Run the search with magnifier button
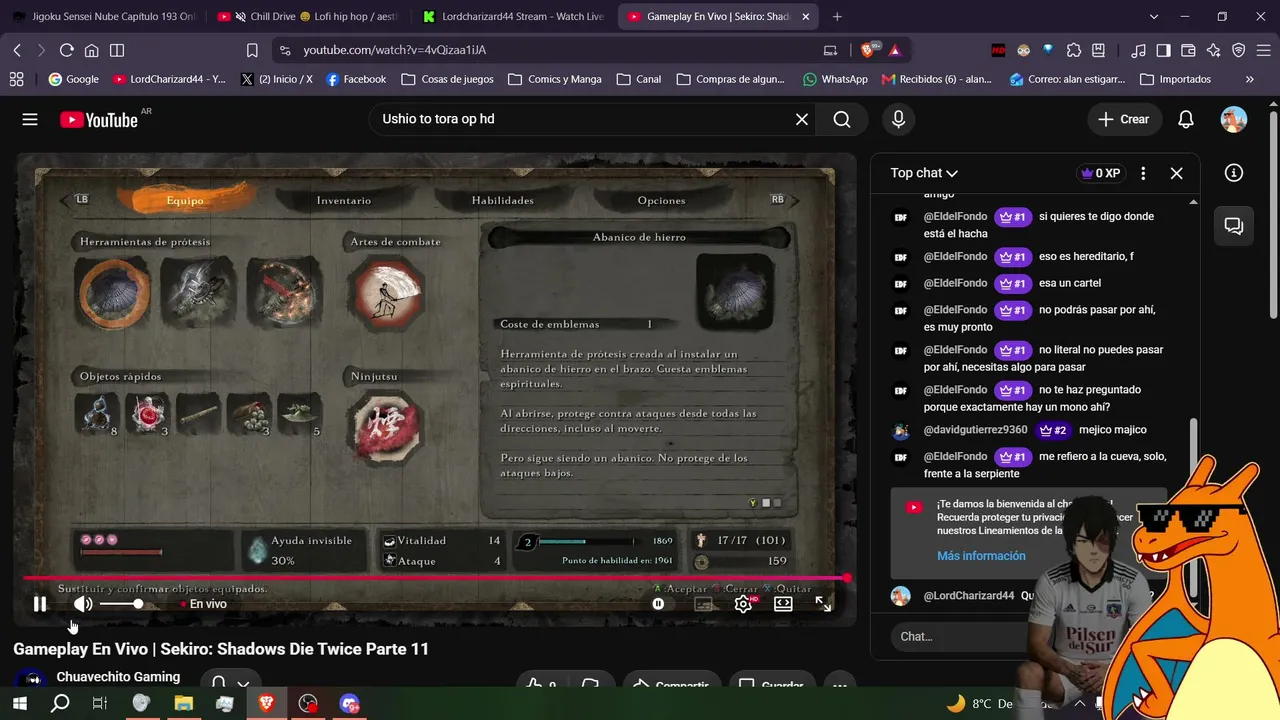The width and height of the screenshot is (1280, 720). coord(842,119)
